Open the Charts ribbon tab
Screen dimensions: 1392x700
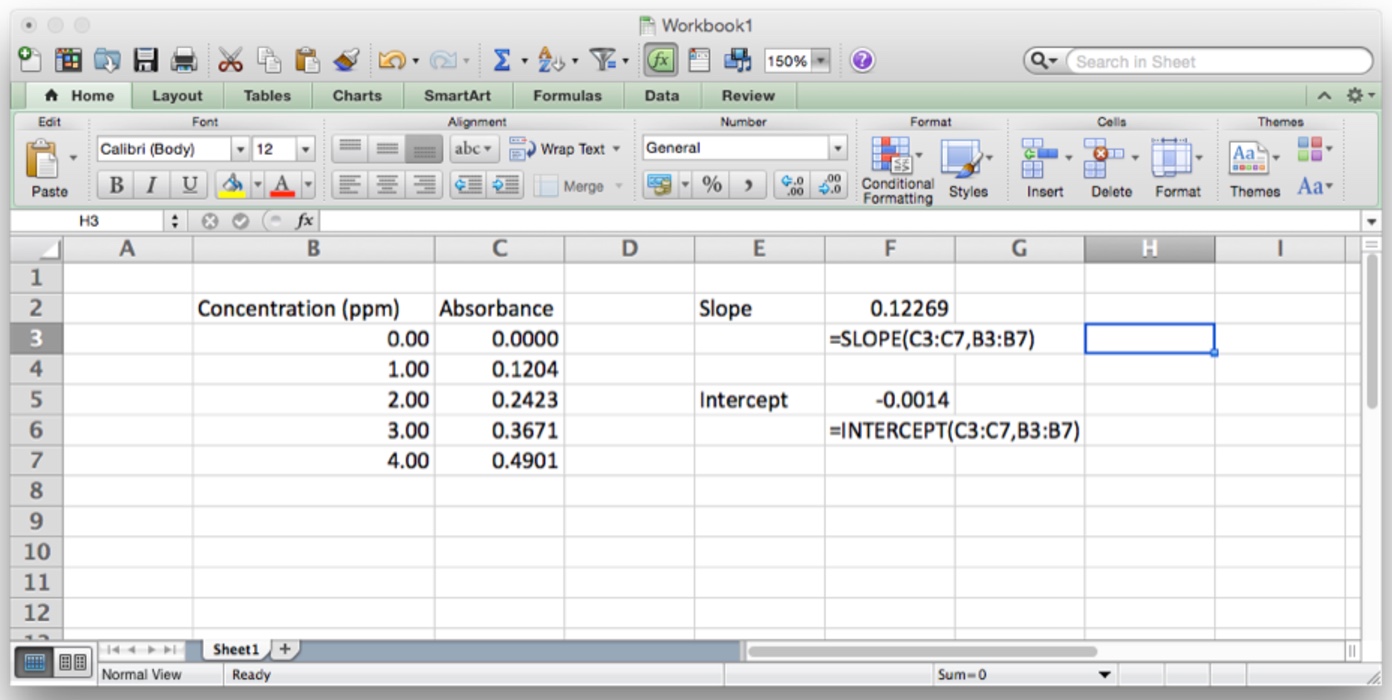pos(357,96)
